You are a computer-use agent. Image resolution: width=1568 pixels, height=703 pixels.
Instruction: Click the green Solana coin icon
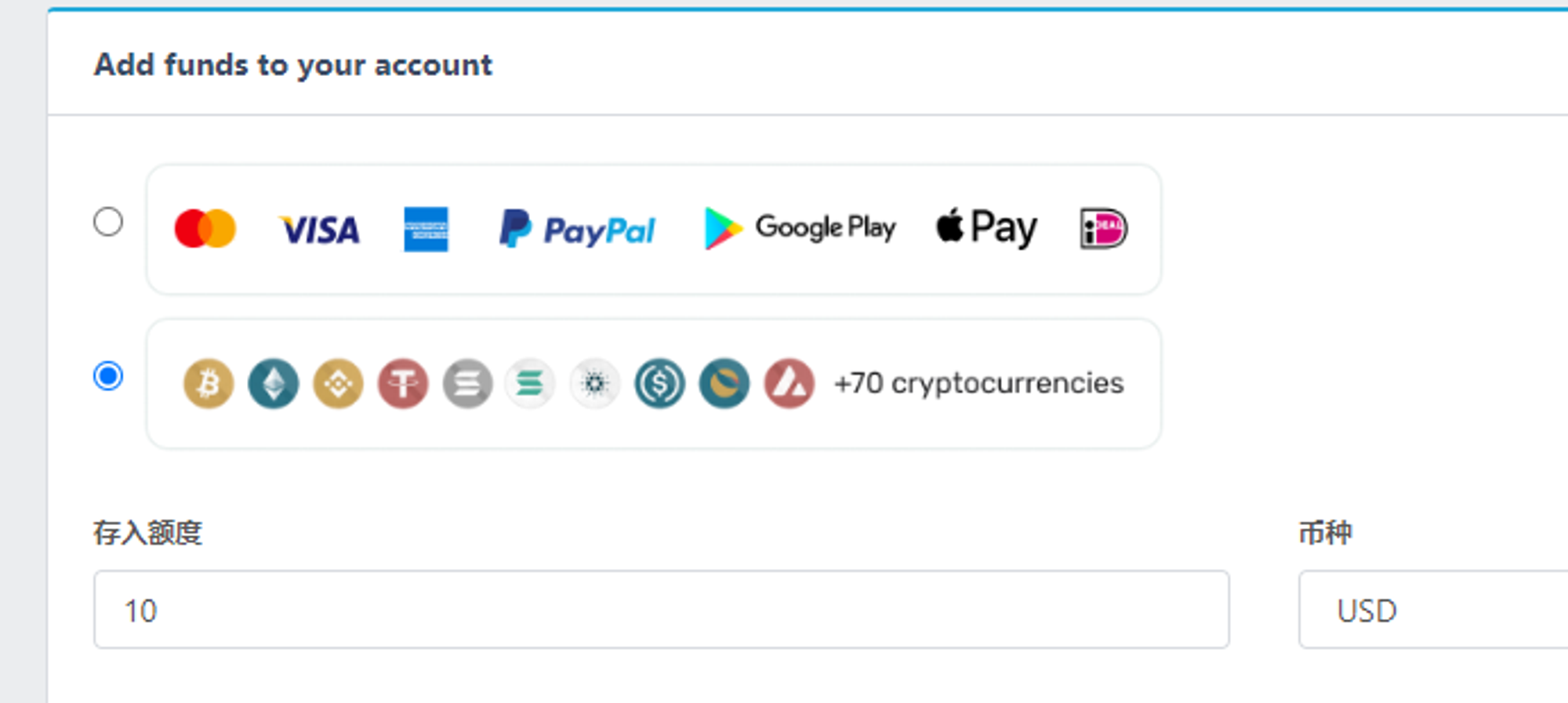(x=530, y=384)
